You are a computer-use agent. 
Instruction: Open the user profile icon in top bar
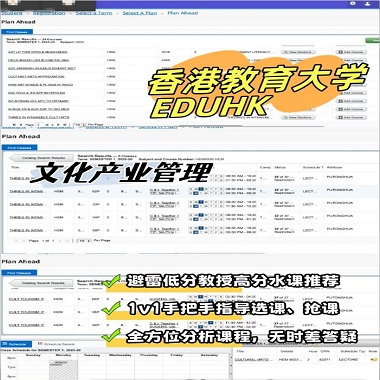click(x=368, y=3)
